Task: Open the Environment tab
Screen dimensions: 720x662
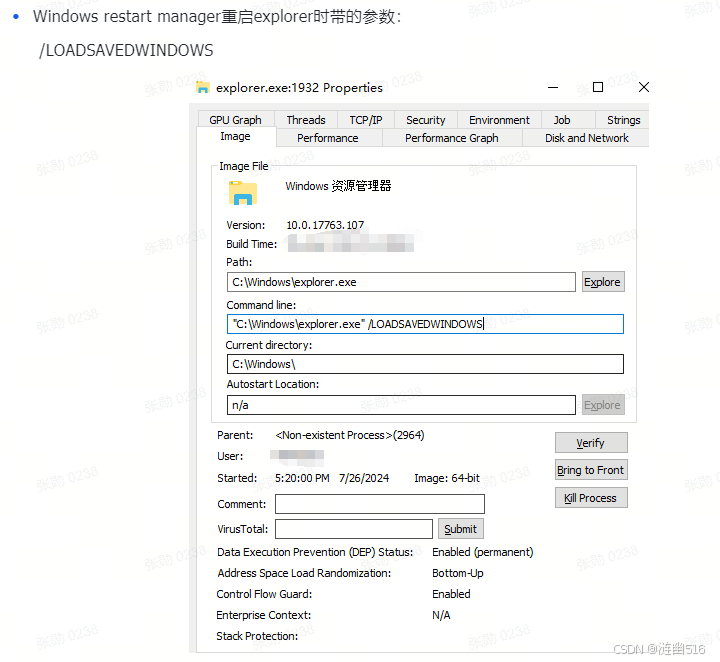Action: [x=499, y=120]
